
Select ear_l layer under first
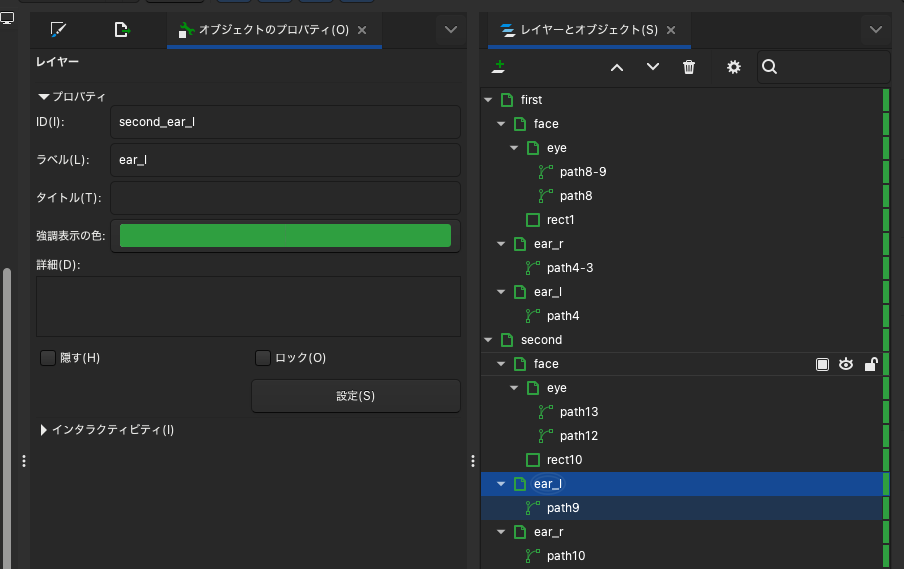point(548,292)
